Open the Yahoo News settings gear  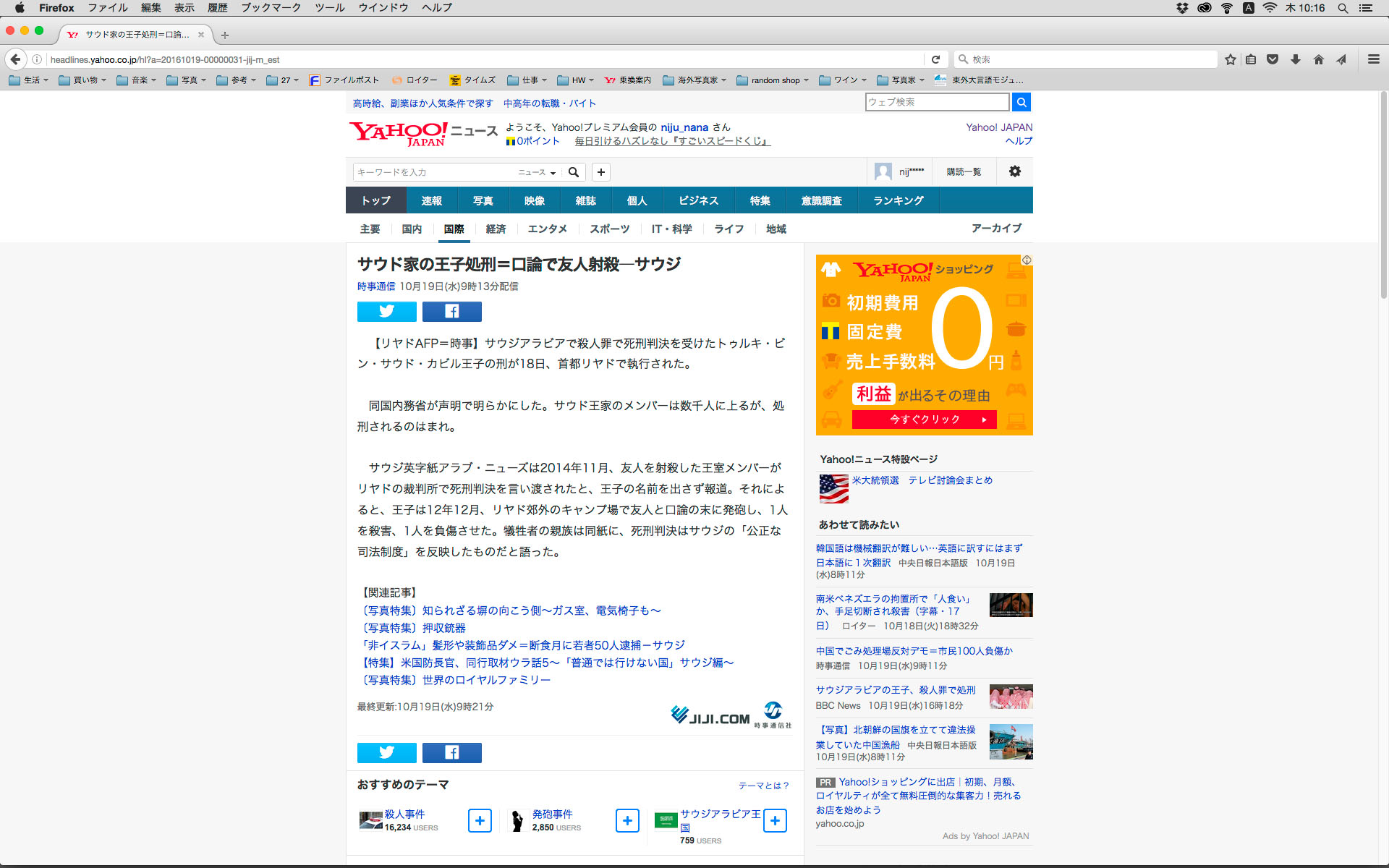(x=1014, y=171)
